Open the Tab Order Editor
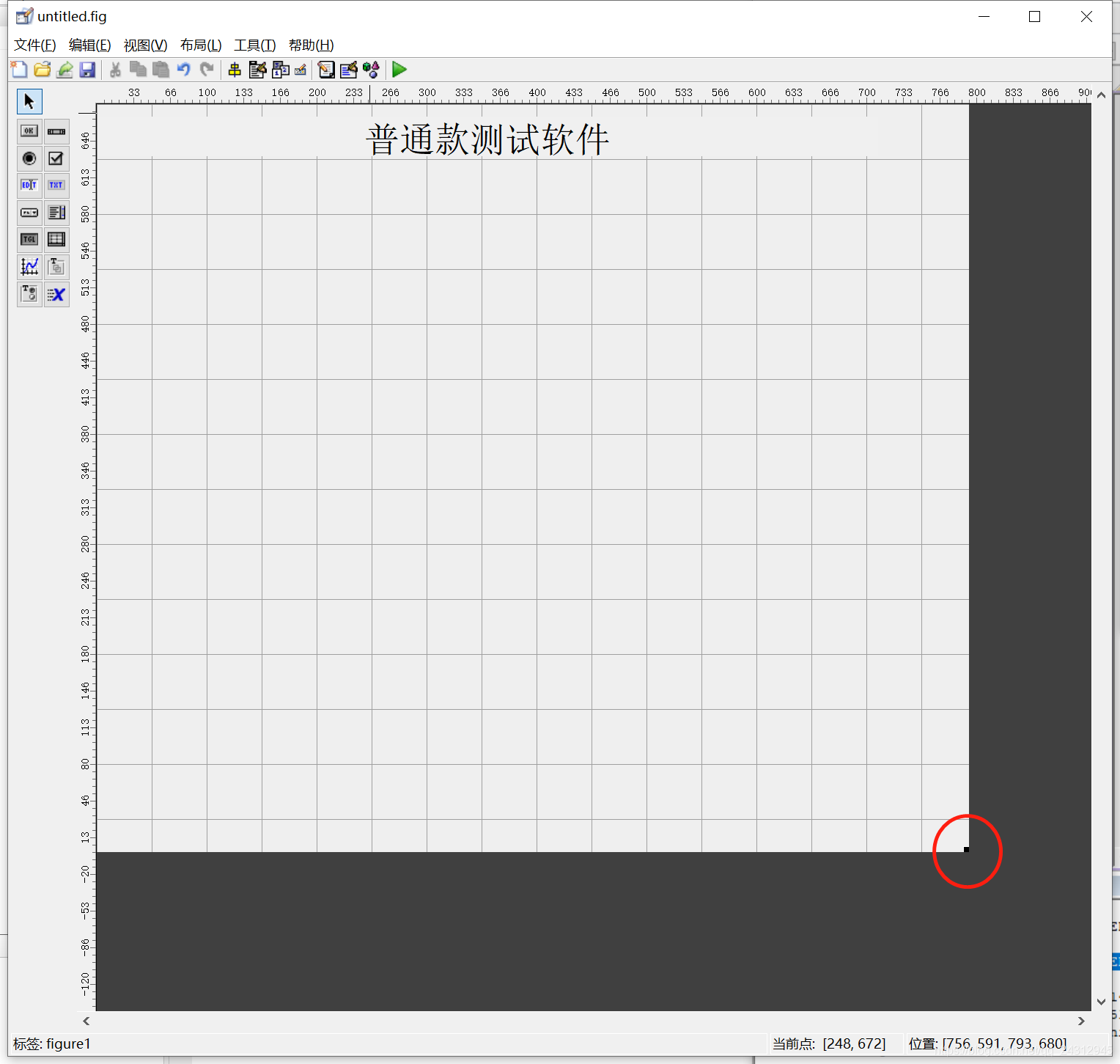The image size is (1120, 1064). point(280,70)
